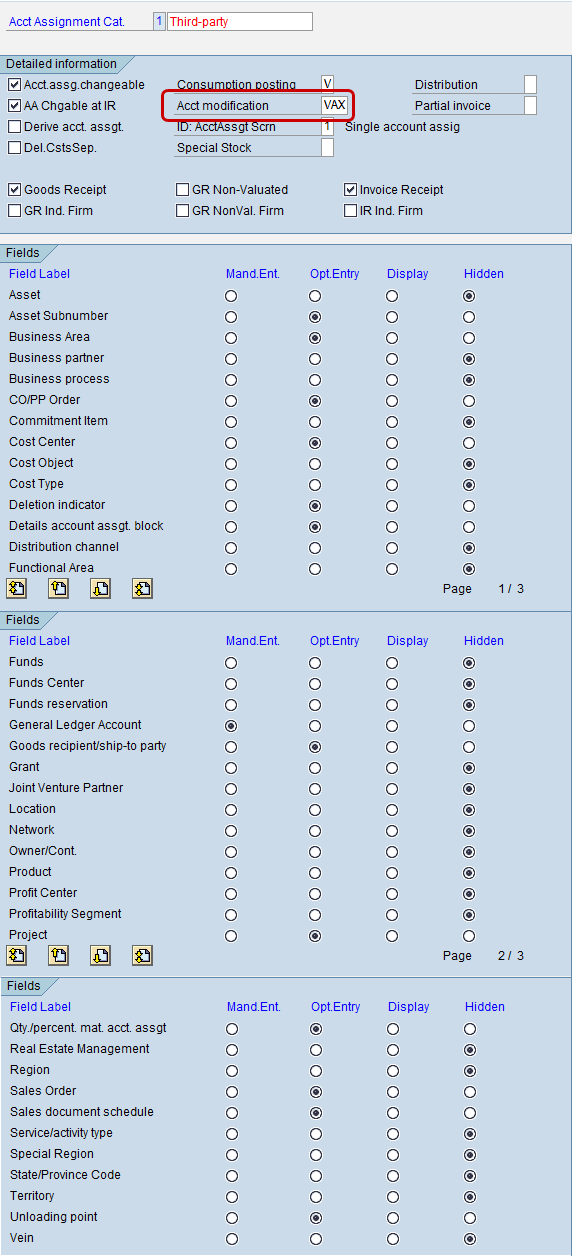Screen dimensions: 572x1256
Task: Click next page icon in Funds fields table
Action: (x=100, y=956)
